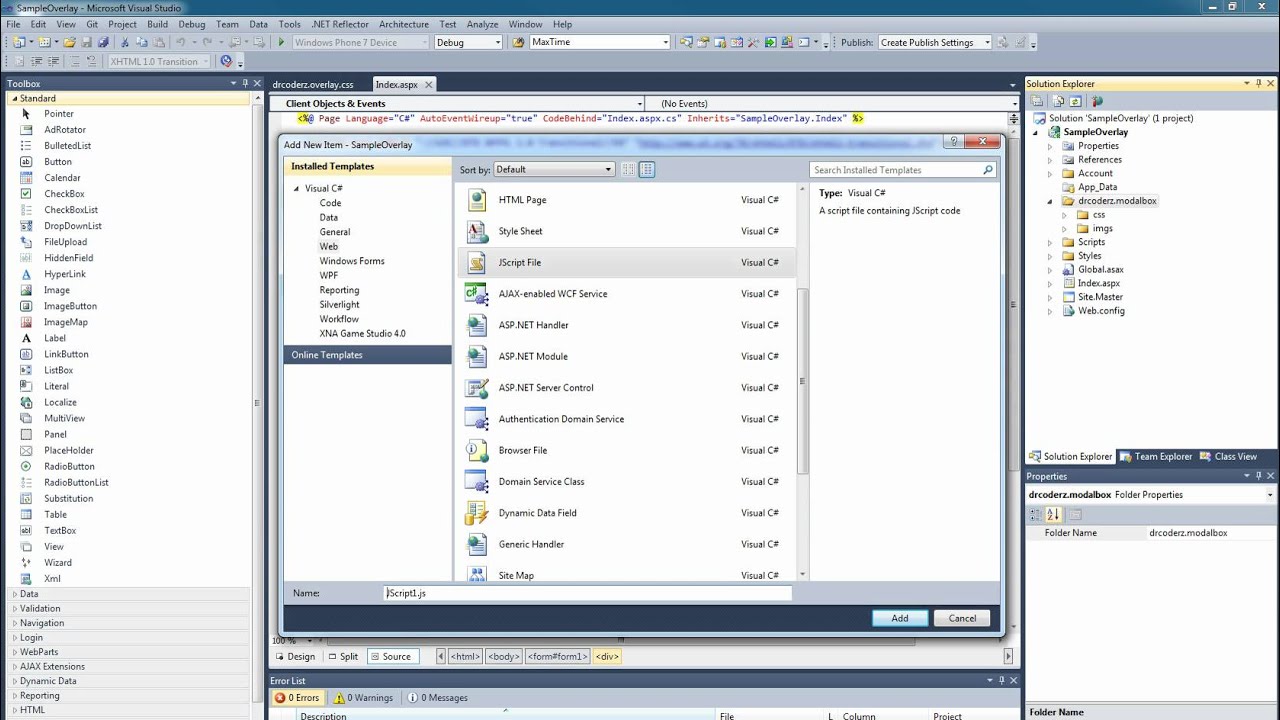
Task: Switch to the drcoderz.overlay.css tab
Action: (x=313, y=85)
